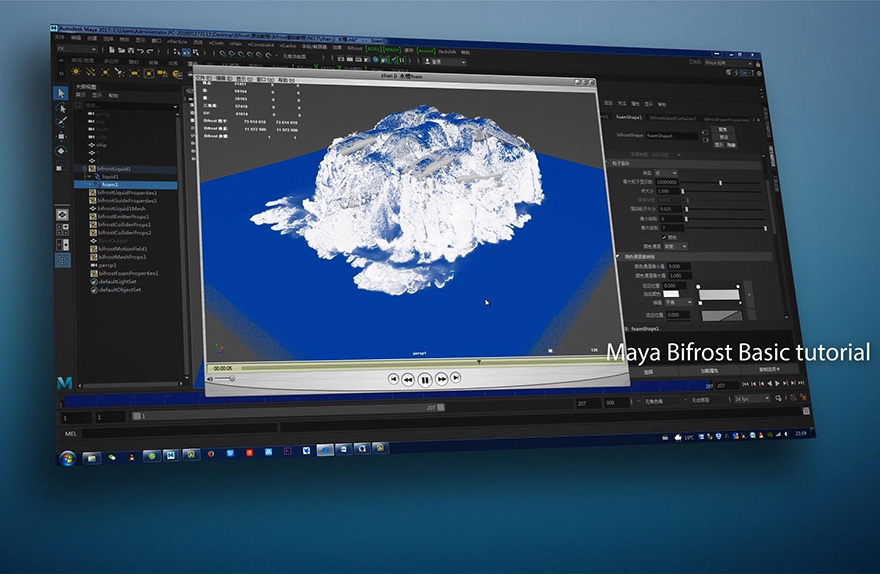Click fast forward in video player
The height and width of the screenshot is (574, 880).
442,379
